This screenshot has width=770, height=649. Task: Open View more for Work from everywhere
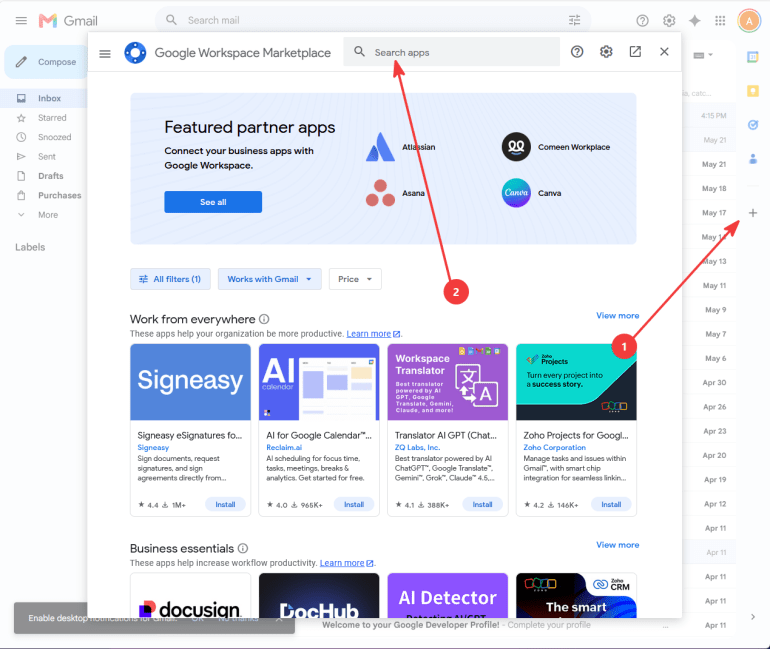click(617, 316)
